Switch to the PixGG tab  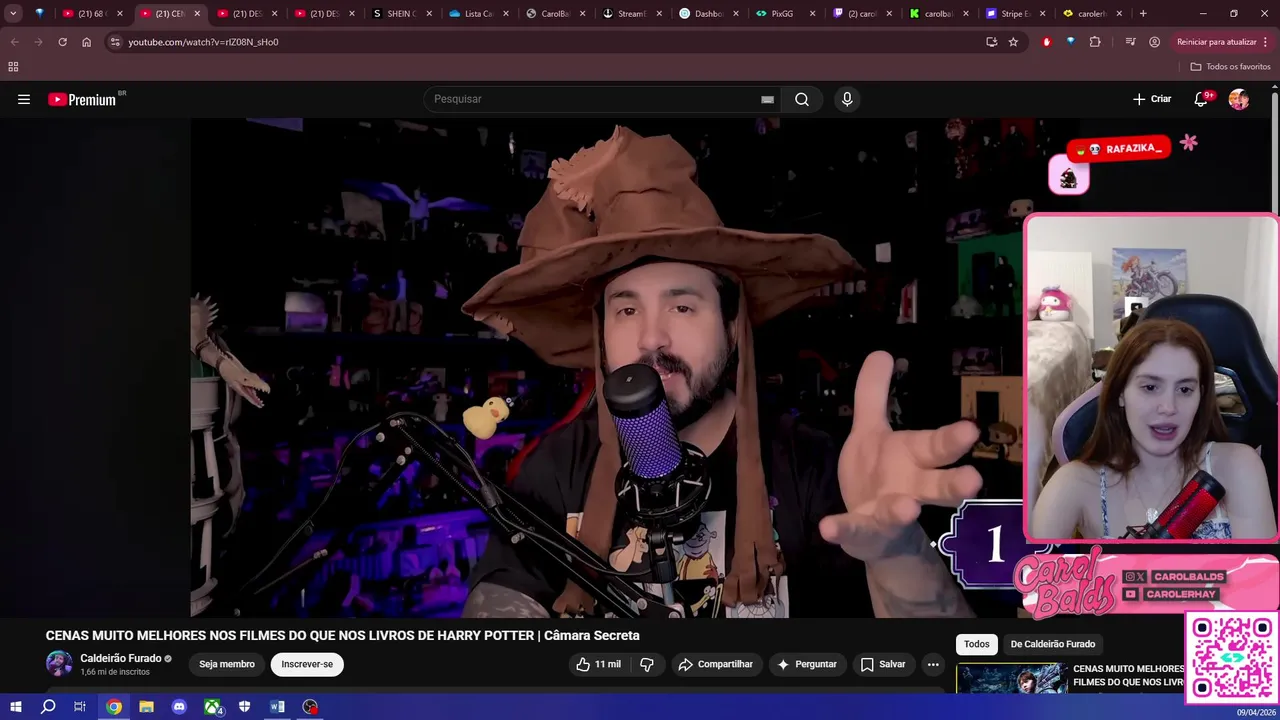[785, 14]
